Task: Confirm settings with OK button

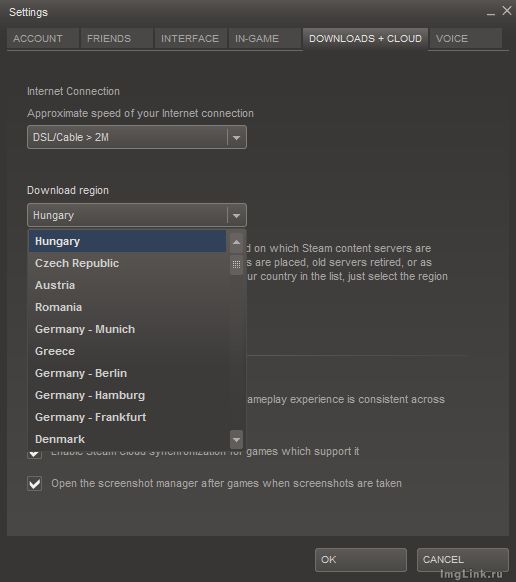Action: 361,560
